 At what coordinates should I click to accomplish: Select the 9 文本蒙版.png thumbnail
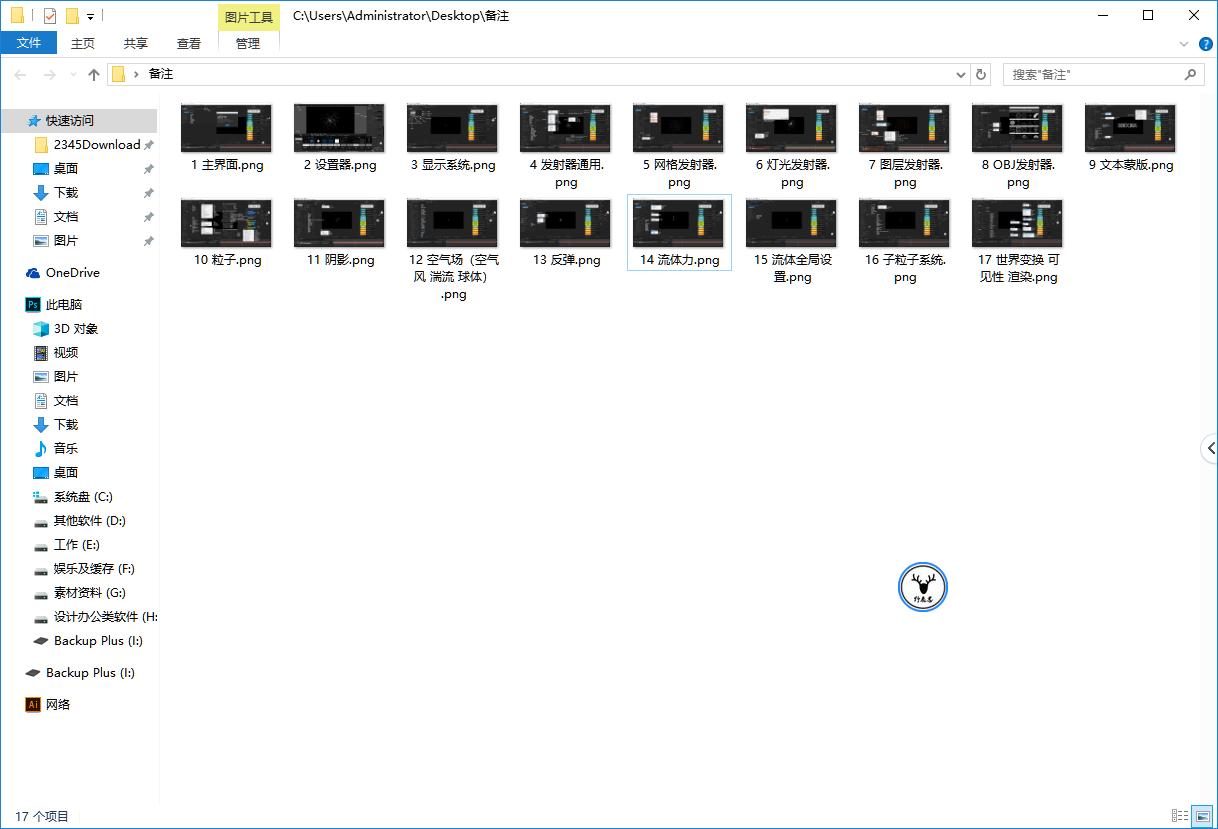click(x=1131, y=128)
